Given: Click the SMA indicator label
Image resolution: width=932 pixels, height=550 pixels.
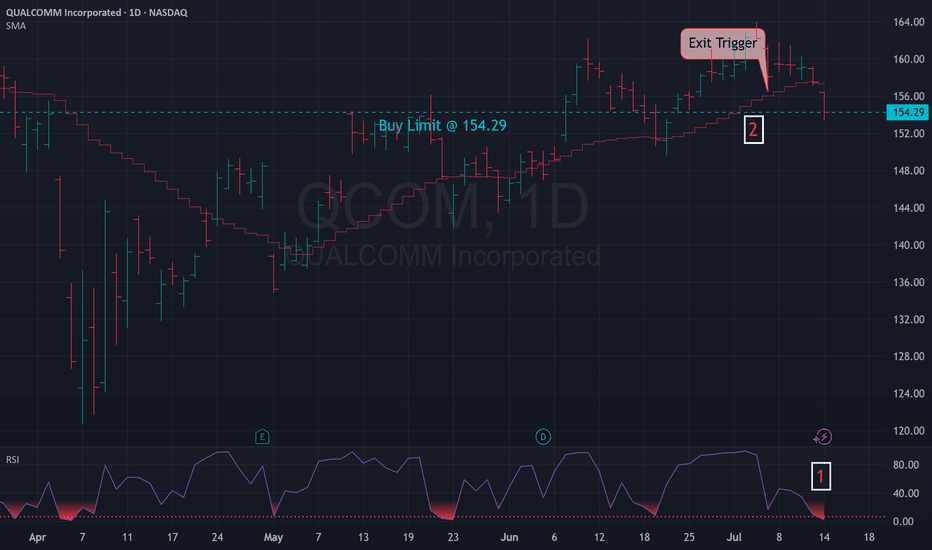Looking at the screenshot, I should pyautogui.click(x=16, y=26).
